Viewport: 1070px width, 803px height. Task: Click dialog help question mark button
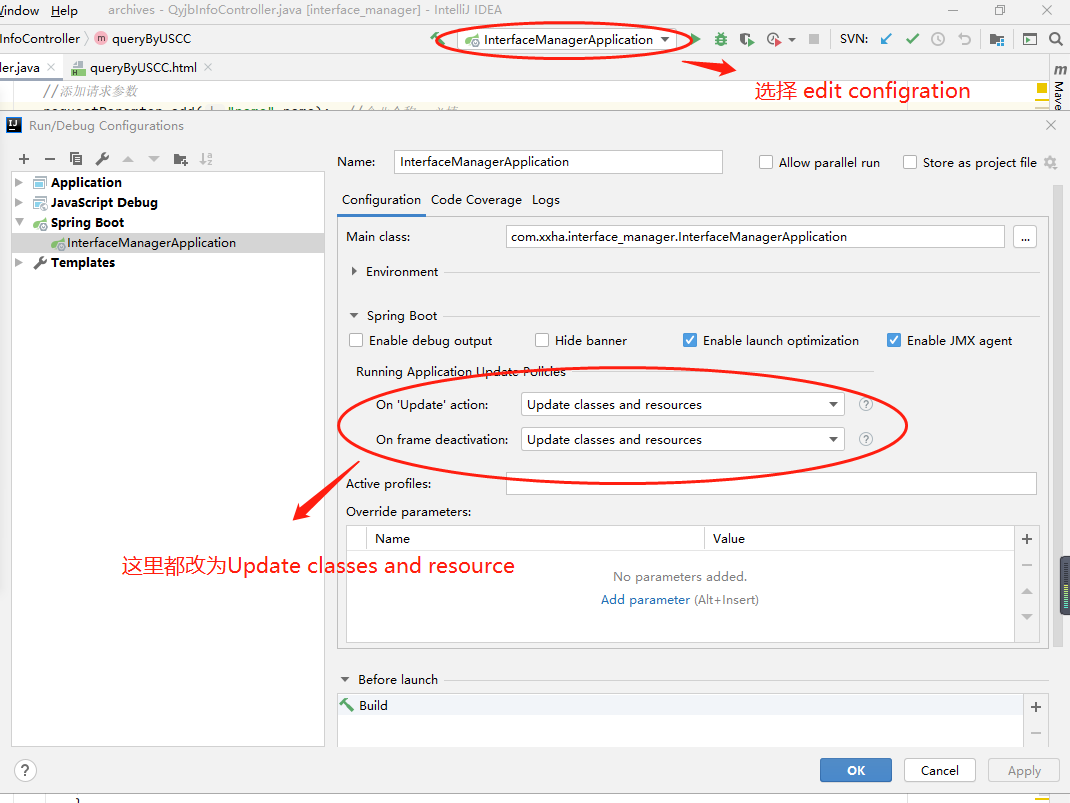25,770
